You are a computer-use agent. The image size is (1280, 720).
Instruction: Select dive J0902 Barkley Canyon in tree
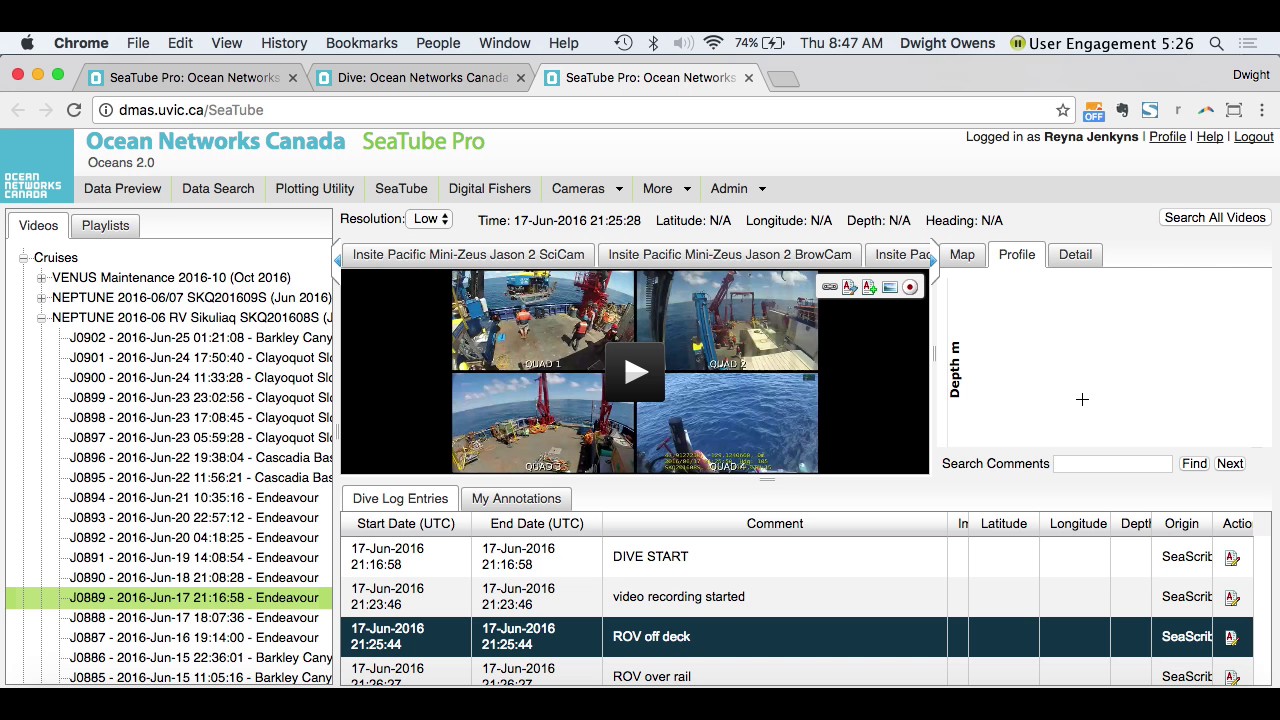[x=200, y=338]
